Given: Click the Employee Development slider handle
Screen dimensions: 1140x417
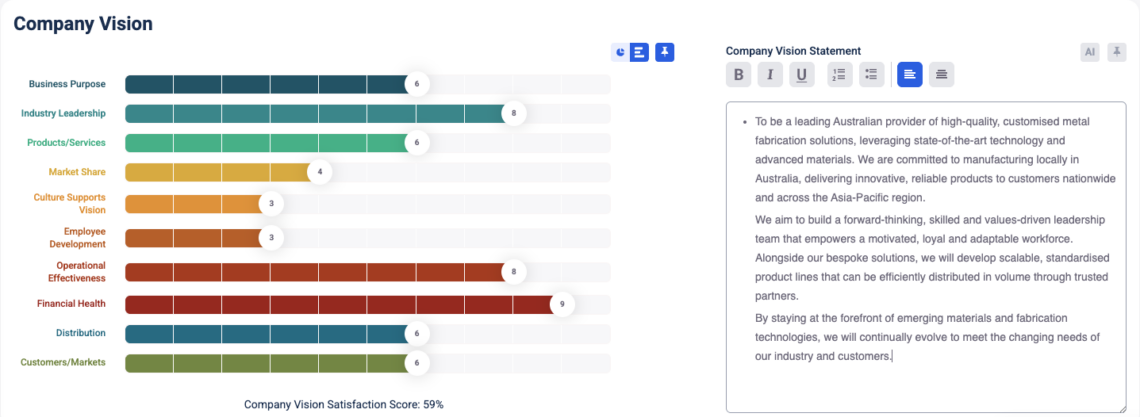Looking at the screenshot, I should [271, 238].
